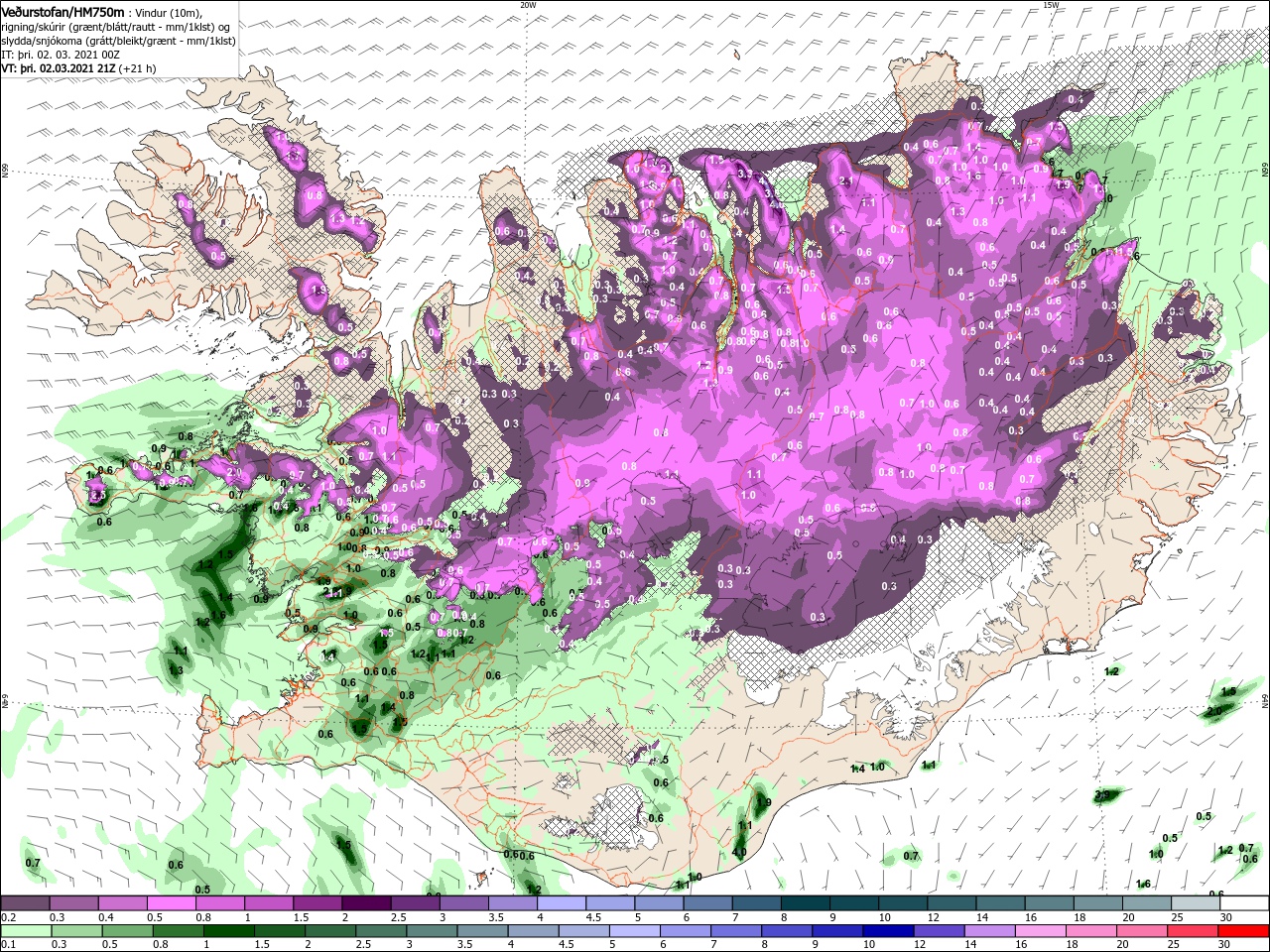The width and height of the screenshot is (1270, 952).
Task: Pick upper legend swatch between 0.5 and 0.8
Action: click(x=171, y=902)
